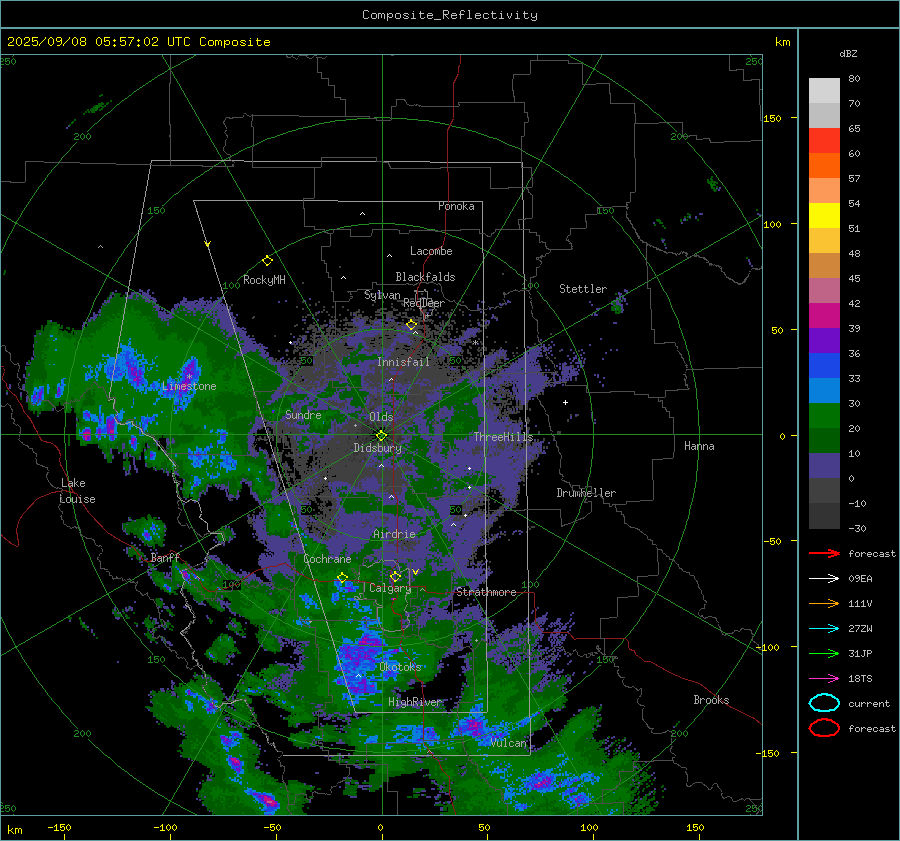Click the Strathmore town label
Image resolution: width=900 pixels, height=841 pixels.
click(x=486, y=592)
